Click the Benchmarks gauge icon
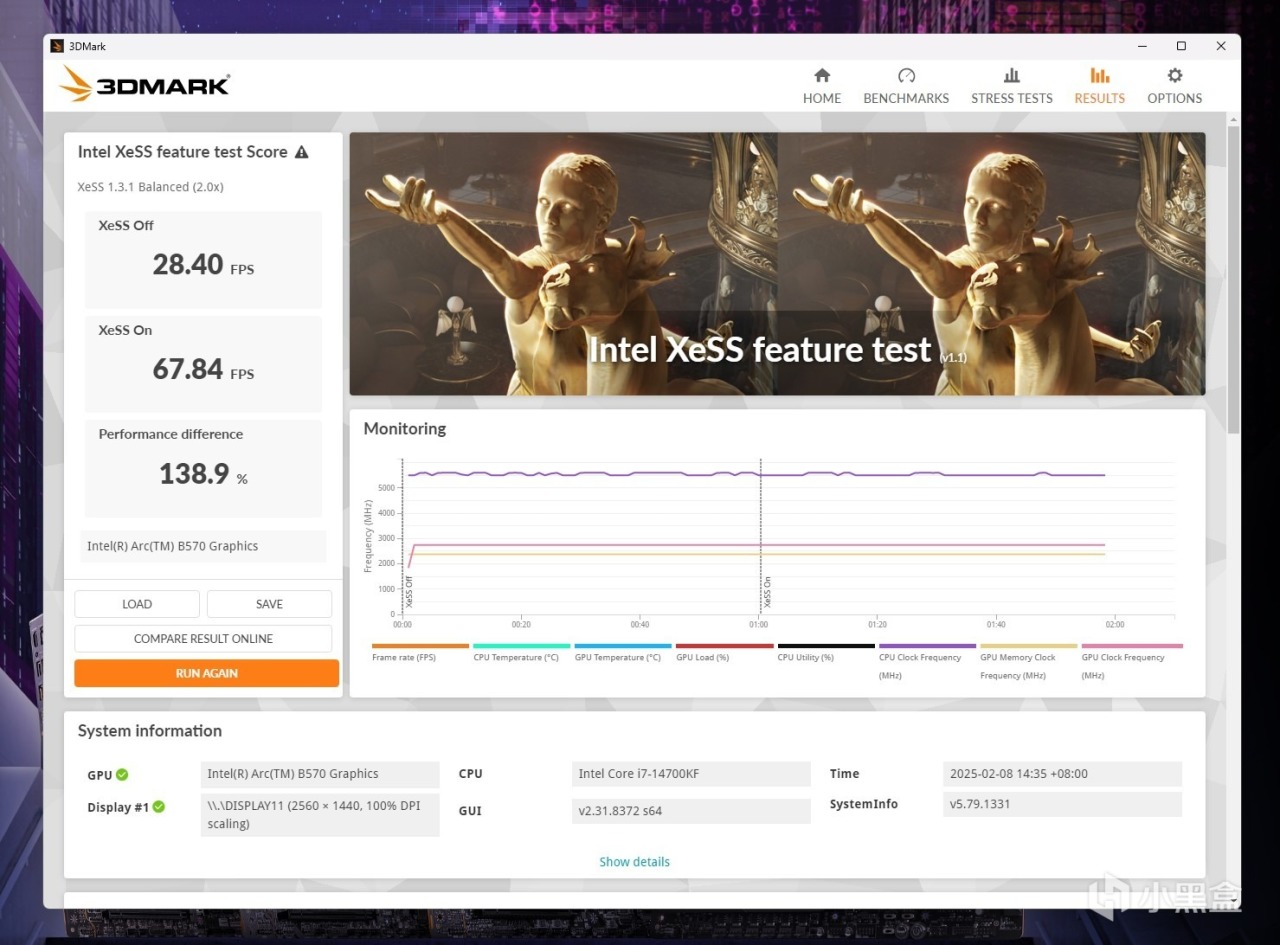The image size is (1280, 945). (x=906, y=76)
